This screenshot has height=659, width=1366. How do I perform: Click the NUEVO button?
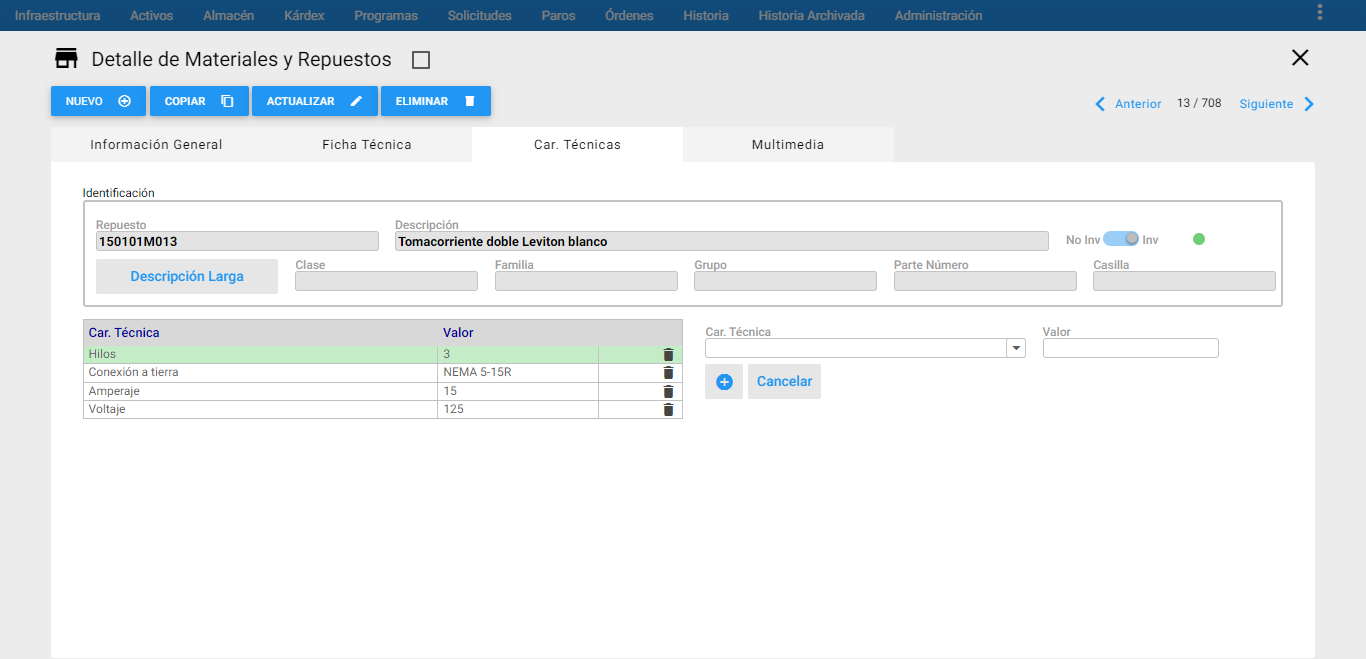98,101
